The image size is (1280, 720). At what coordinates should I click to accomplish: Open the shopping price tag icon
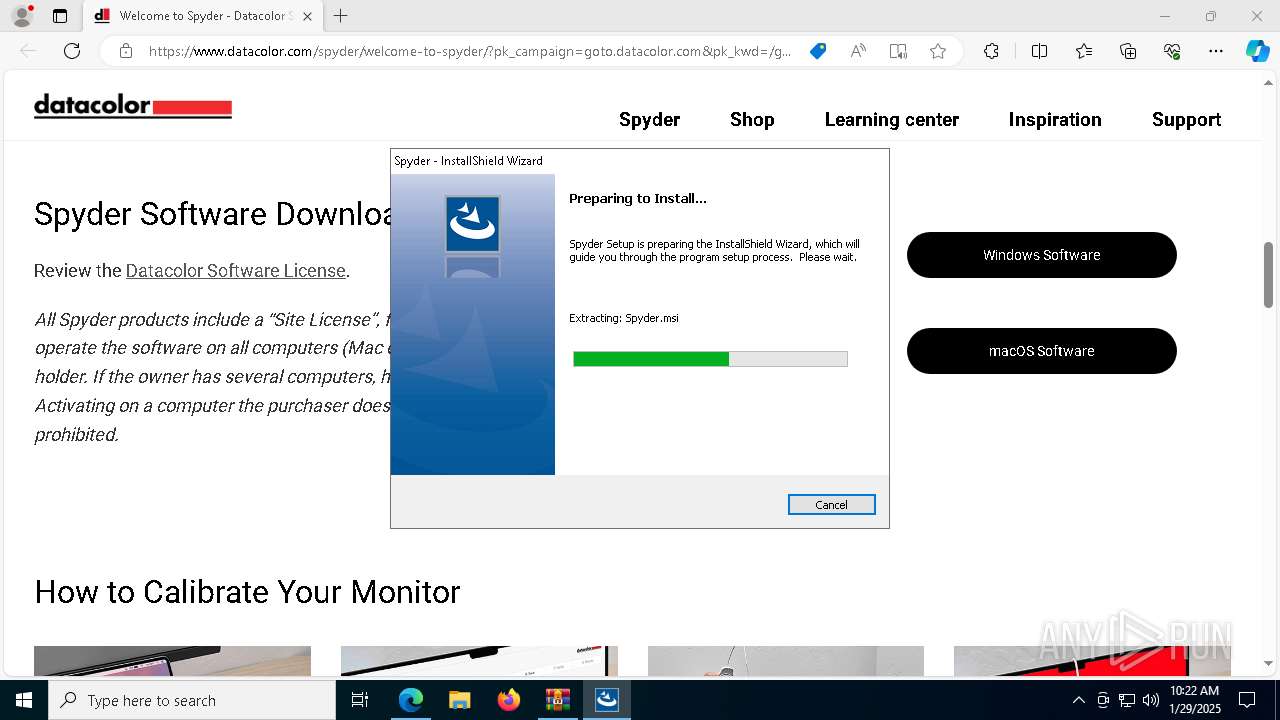click(818, 51)
